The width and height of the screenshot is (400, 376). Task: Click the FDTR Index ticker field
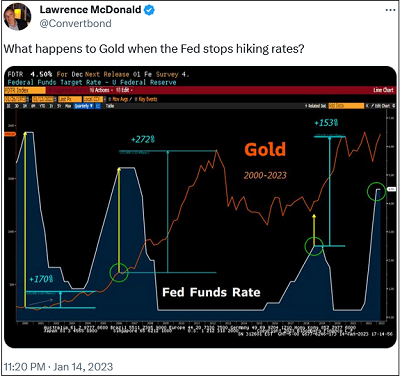[25, 90]
